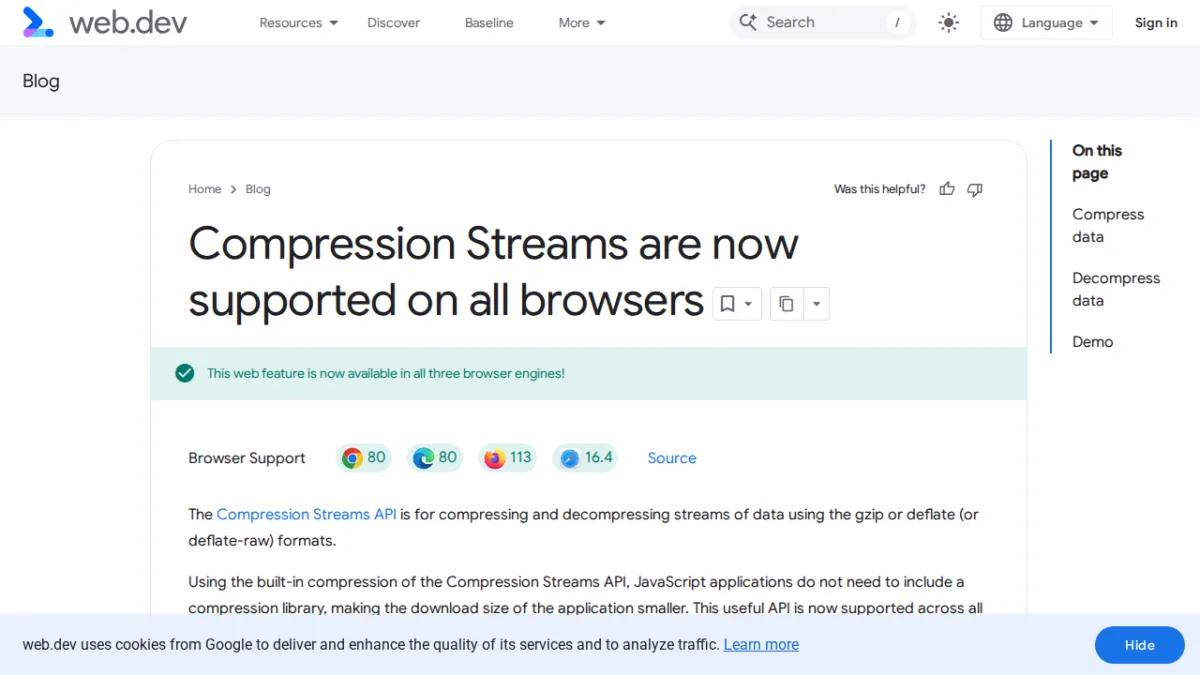
Task: Mark page helpful with thumbs up
Action: pyautogui.click(x=947, y=189)
